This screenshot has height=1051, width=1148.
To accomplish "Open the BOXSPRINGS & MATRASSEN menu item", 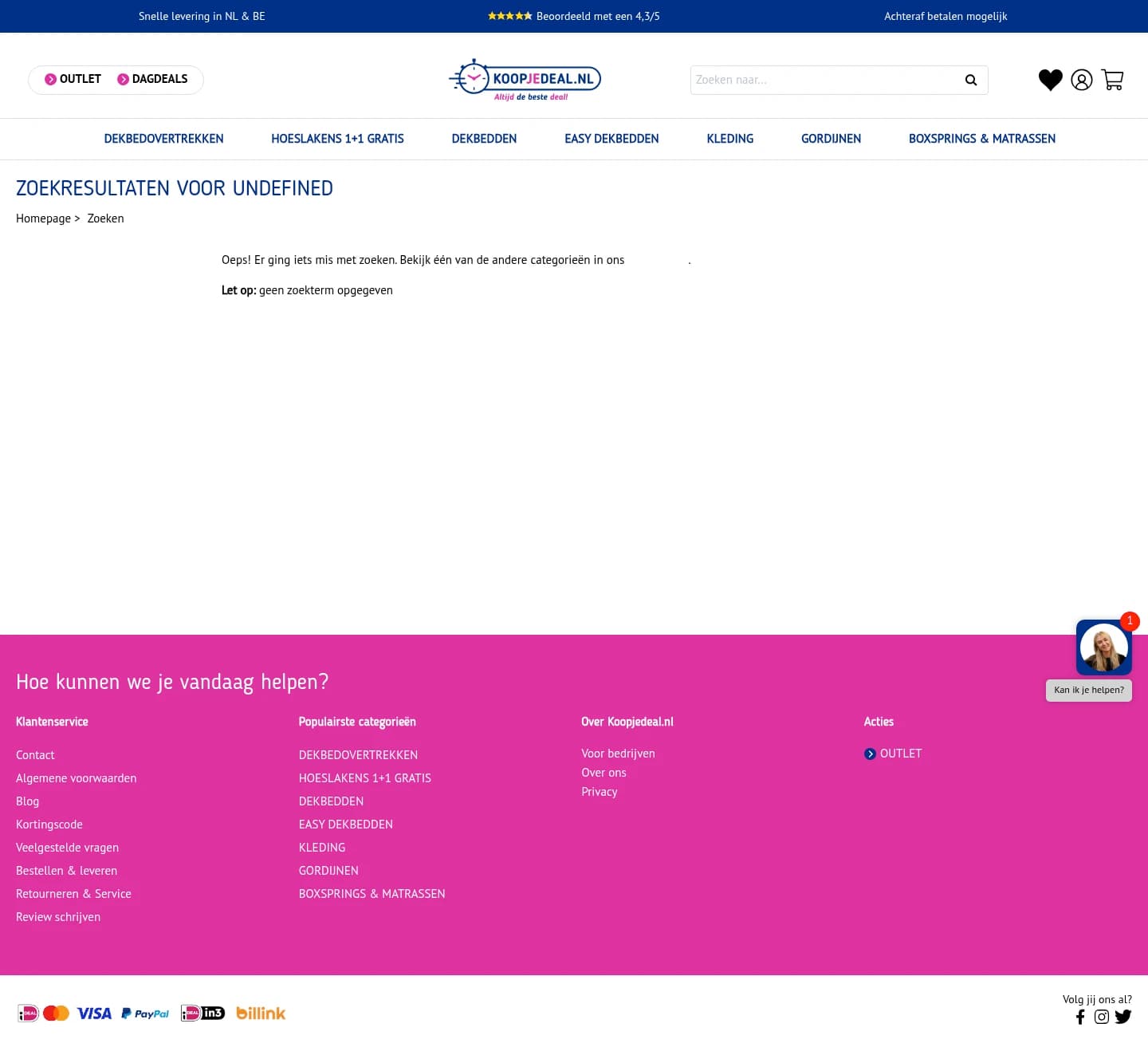I will [981, 139].
